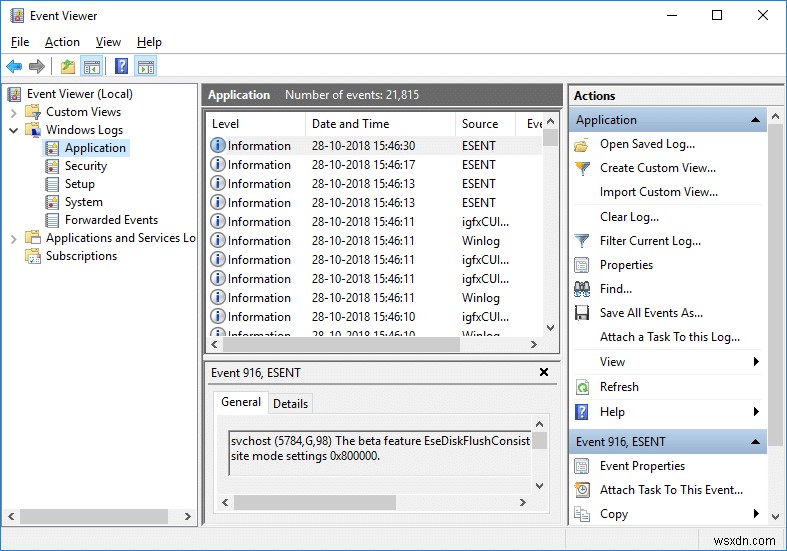This screenshot has height=551, width=787.
Task: Click the Create Custom View funnel icon
Action: click(x=582, y=169)
